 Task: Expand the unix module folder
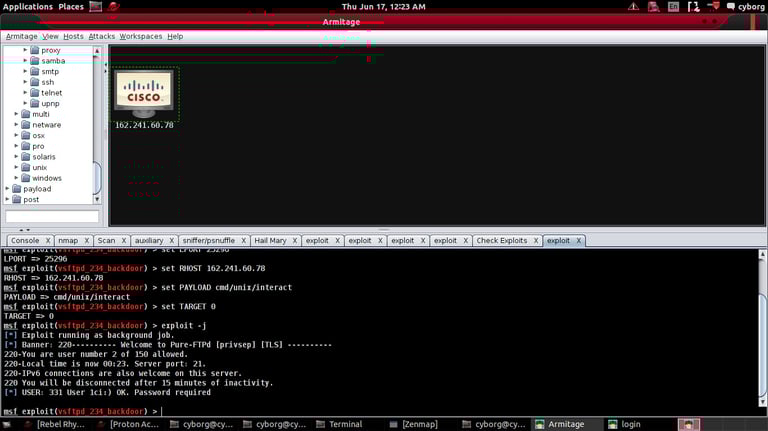pos(16,167)
